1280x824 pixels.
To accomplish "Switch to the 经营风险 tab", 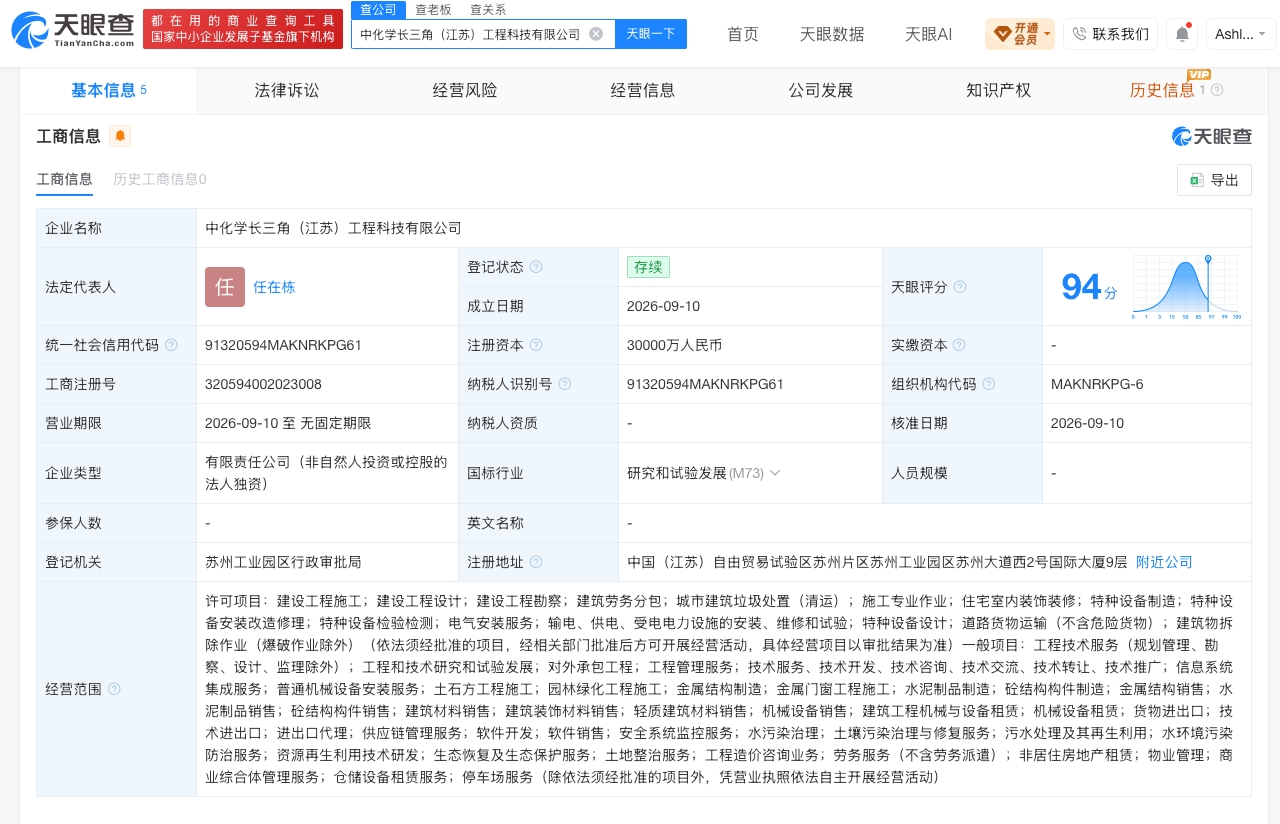I will tap(465, 90).
